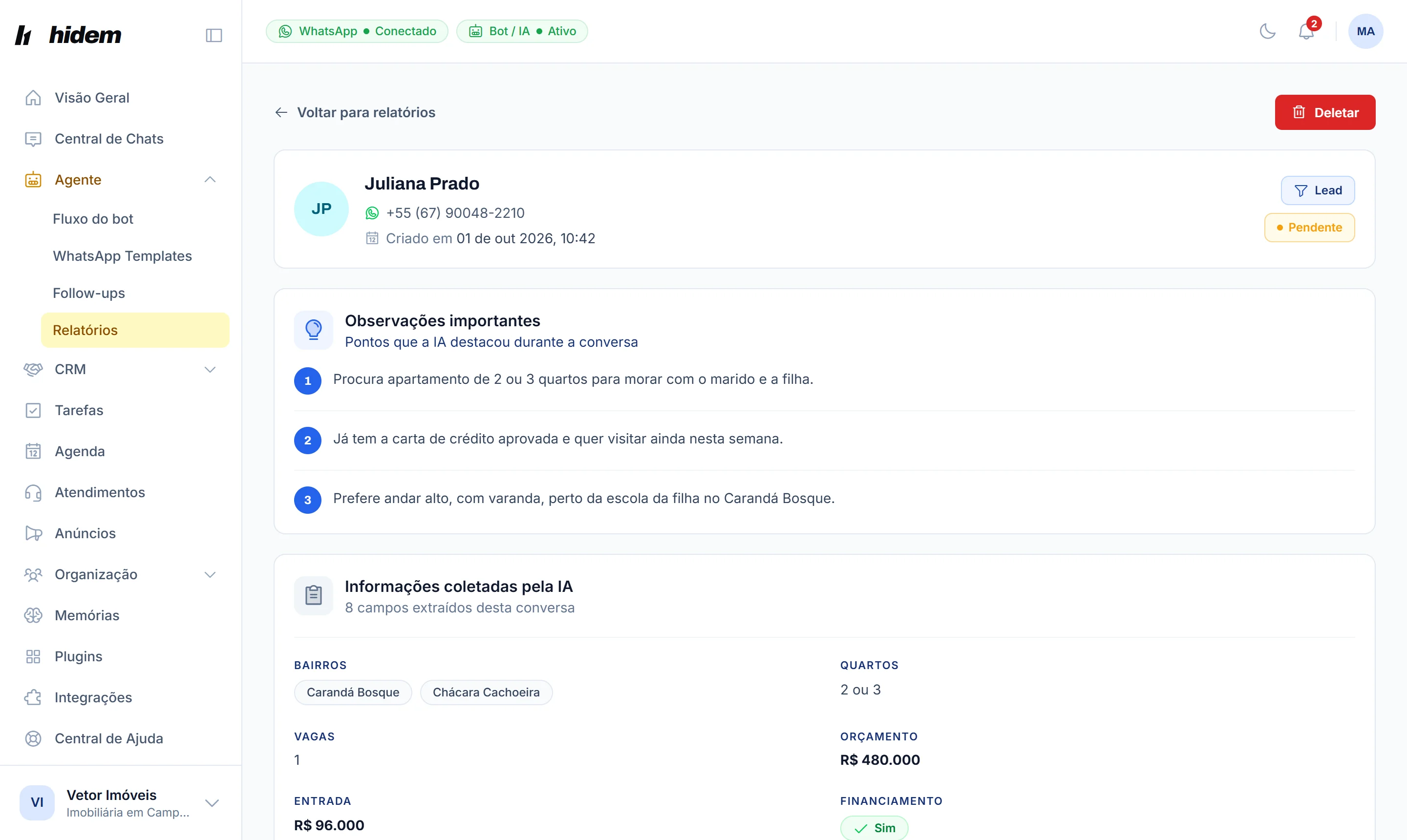The height and width of the screenshot is (840, 1407).
Task: Click the Plugins grid icon
Action: point(33,656)
